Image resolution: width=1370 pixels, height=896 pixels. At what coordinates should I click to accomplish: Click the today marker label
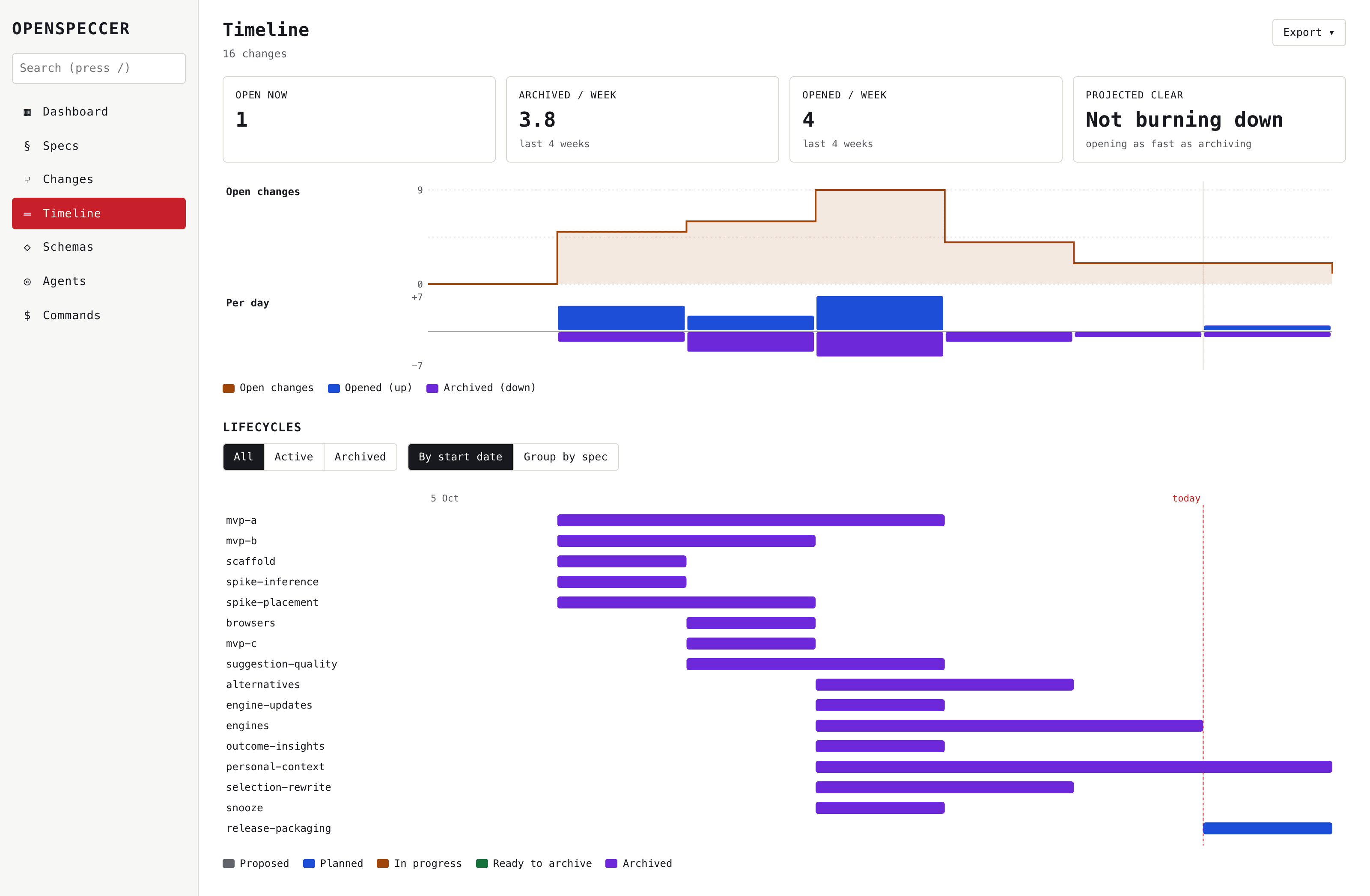pyautogui.click(x=1186, y=499)
